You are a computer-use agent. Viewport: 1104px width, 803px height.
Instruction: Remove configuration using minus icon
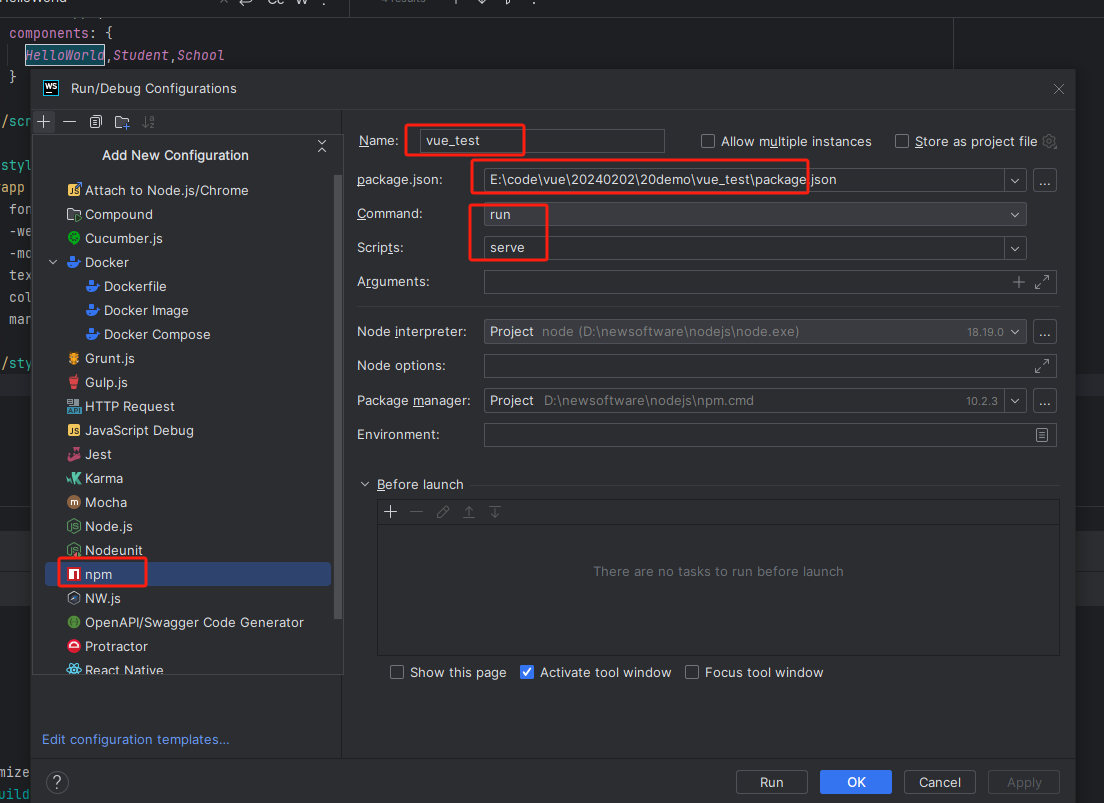pos(69,122)
